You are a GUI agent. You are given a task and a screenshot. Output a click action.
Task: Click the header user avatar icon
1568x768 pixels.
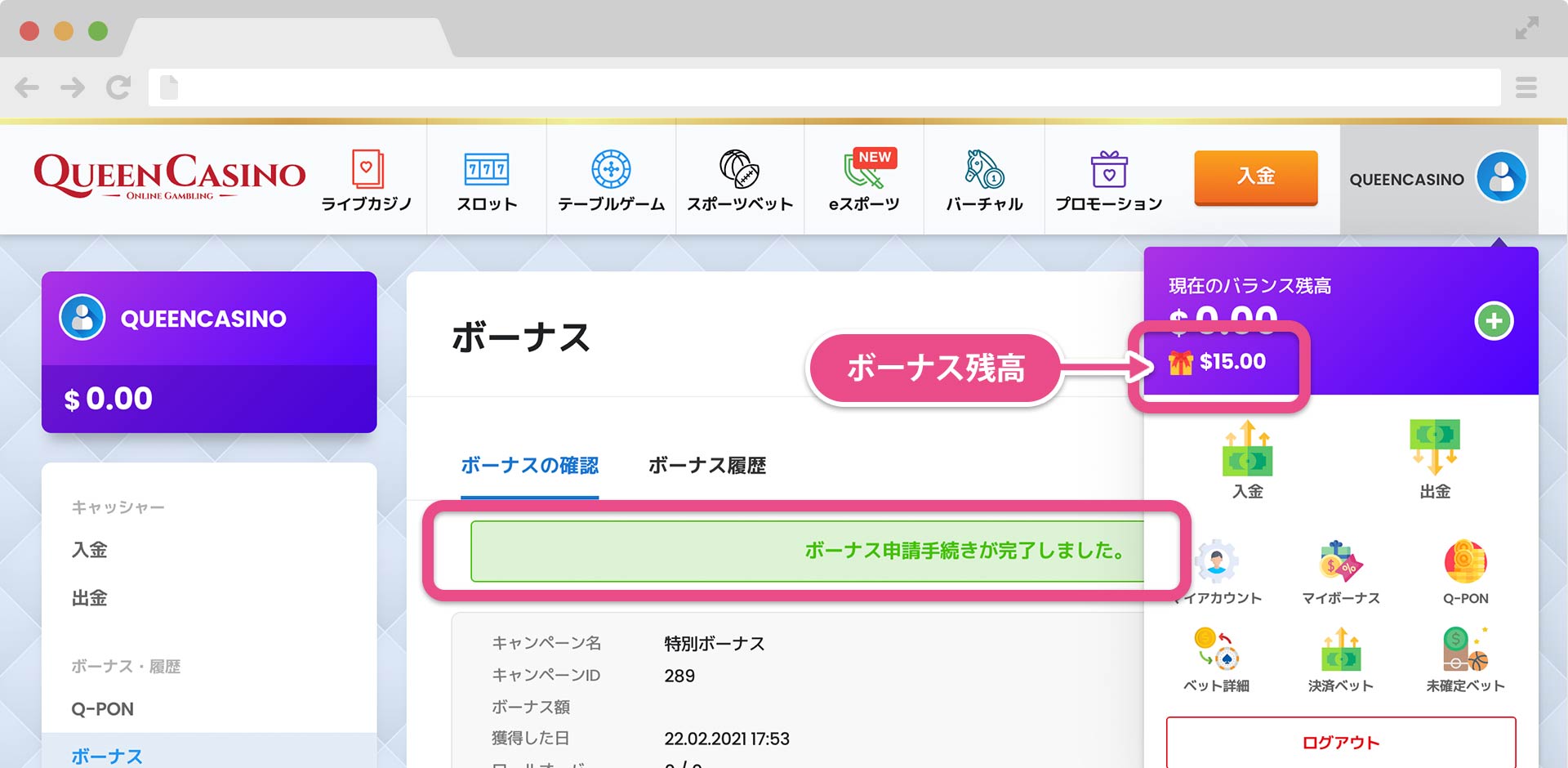click(1502, 177)
